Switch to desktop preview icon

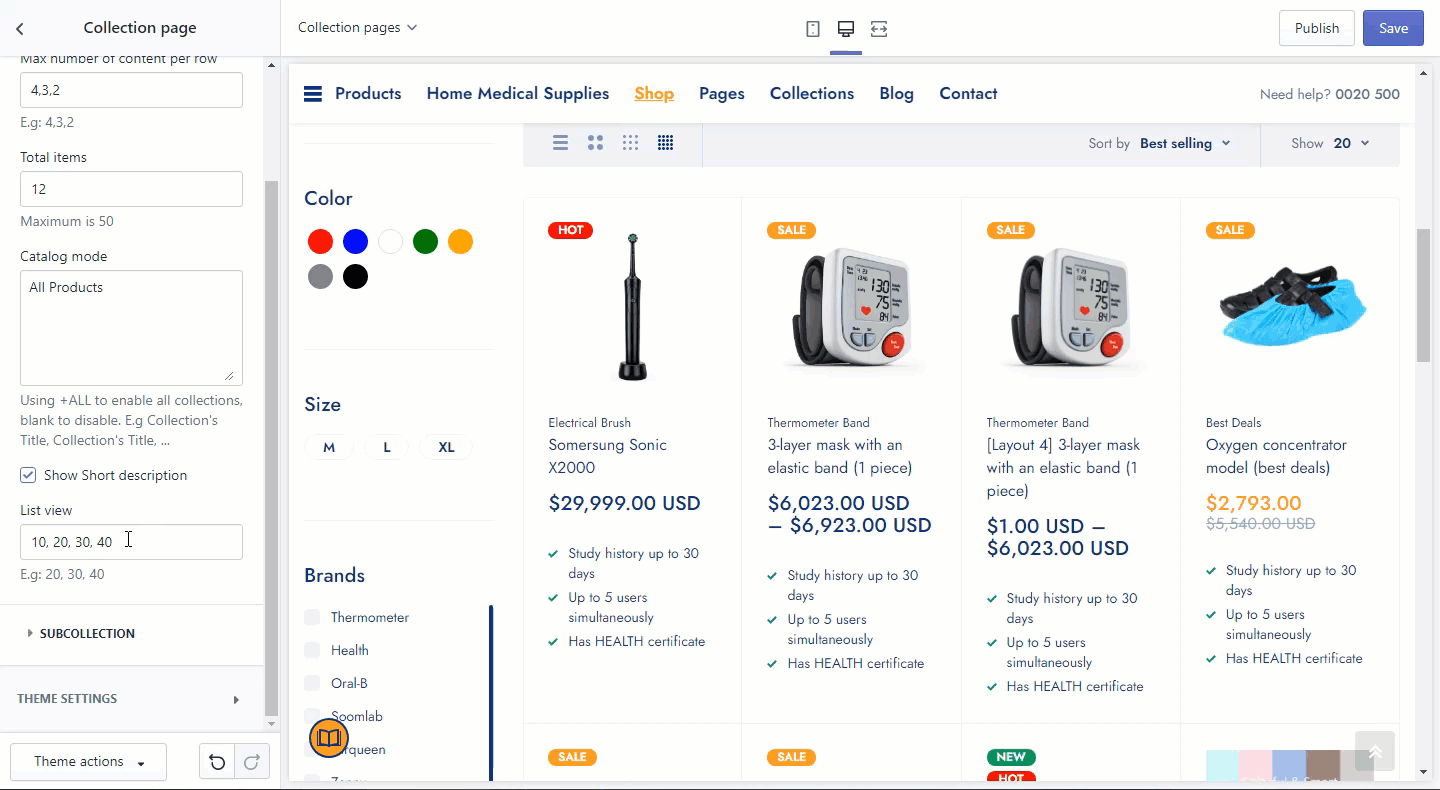click(x=845, y=29)
